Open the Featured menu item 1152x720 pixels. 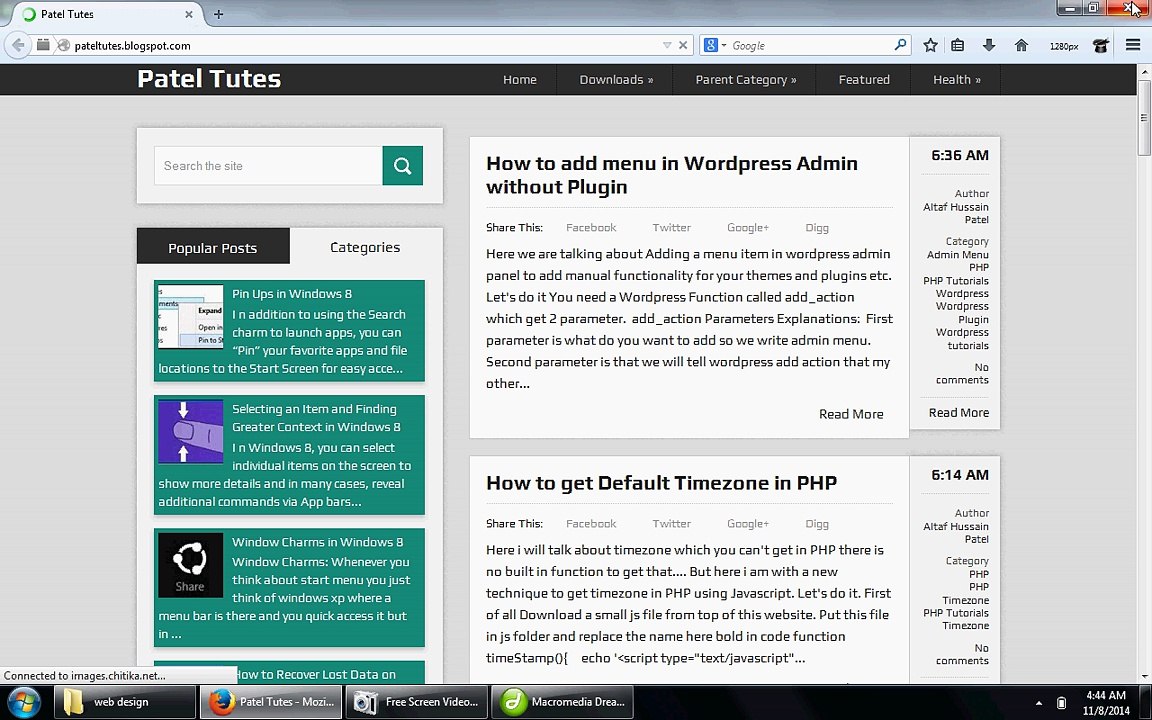coord(864,79)
